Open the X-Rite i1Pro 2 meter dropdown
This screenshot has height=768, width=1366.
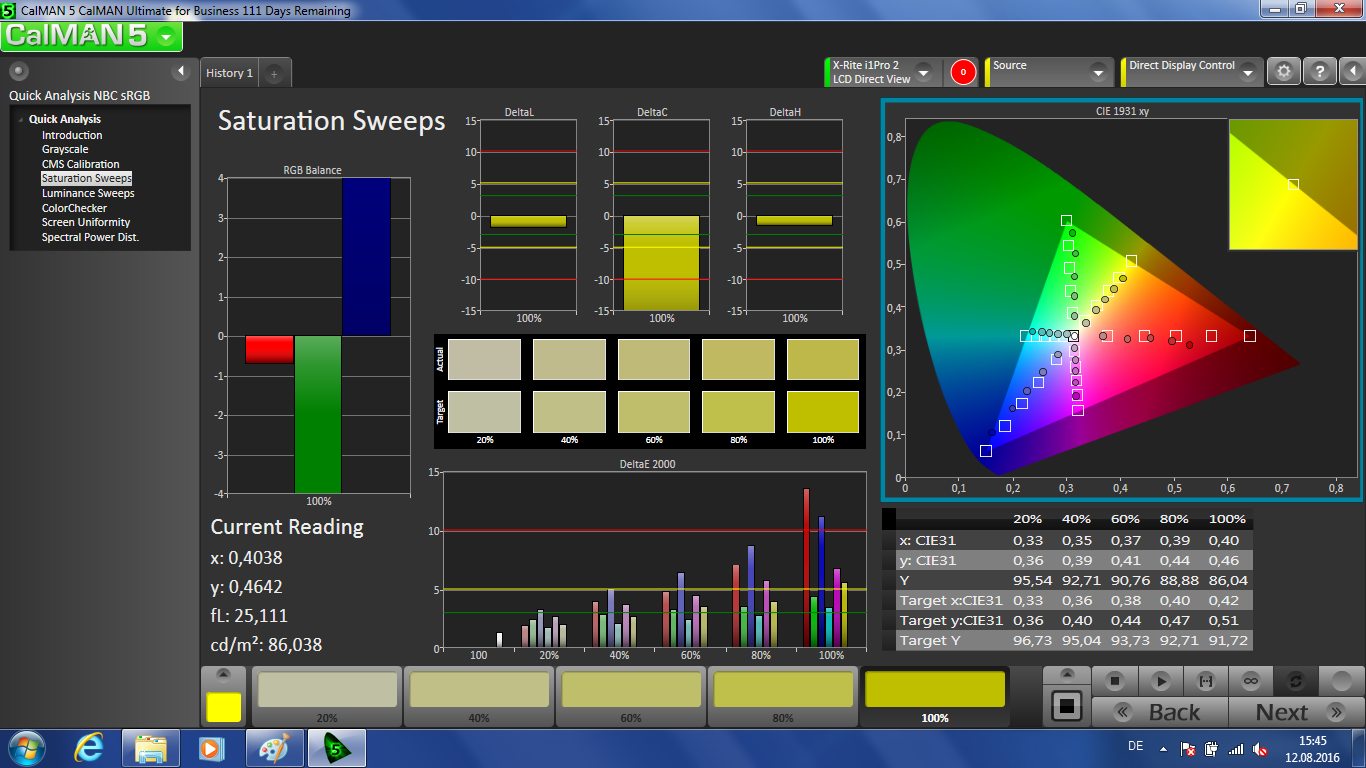923,72
